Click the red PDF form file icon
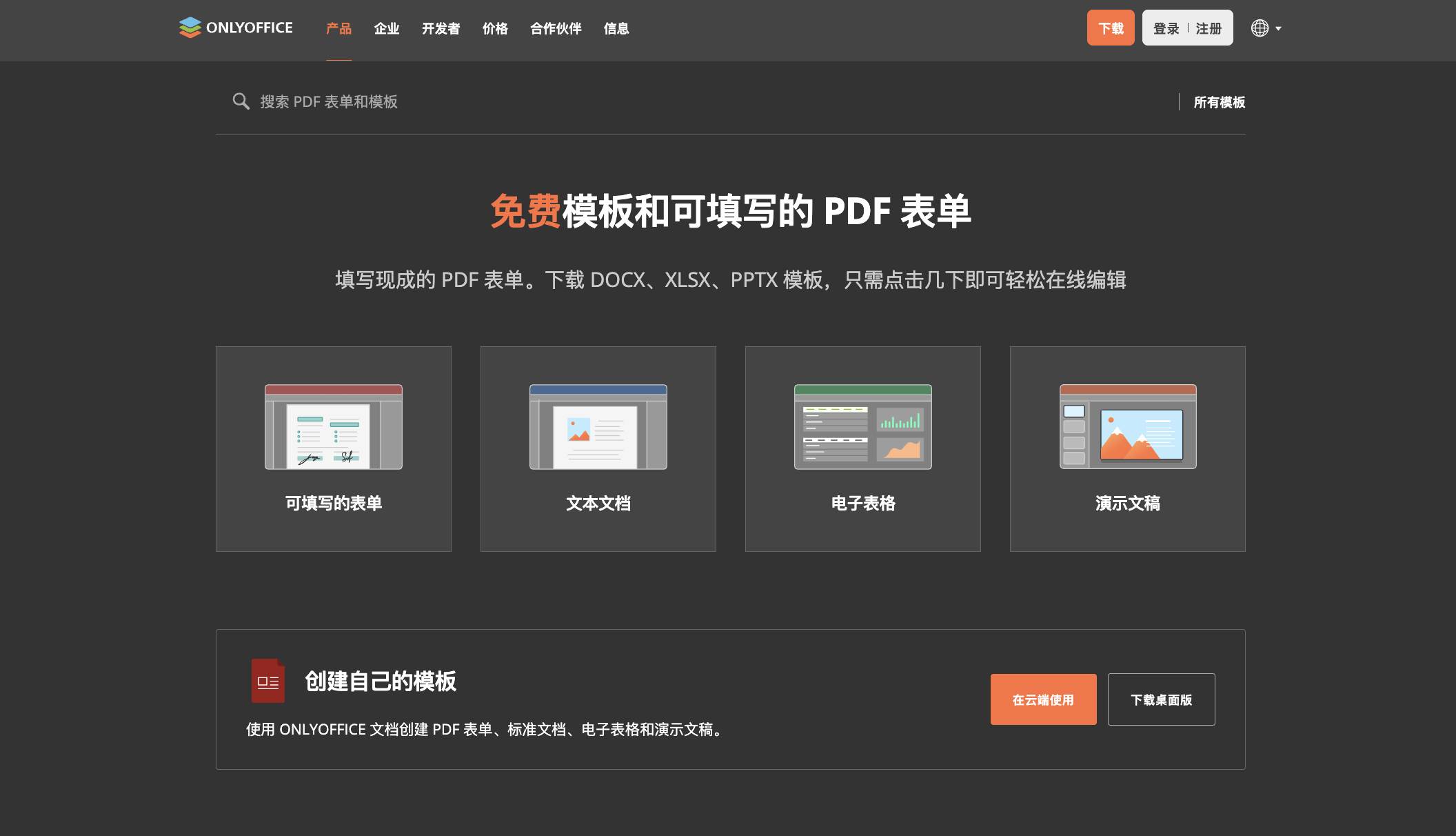The width and height of the screenshot is (1456, 836). [x=268, y=681]
